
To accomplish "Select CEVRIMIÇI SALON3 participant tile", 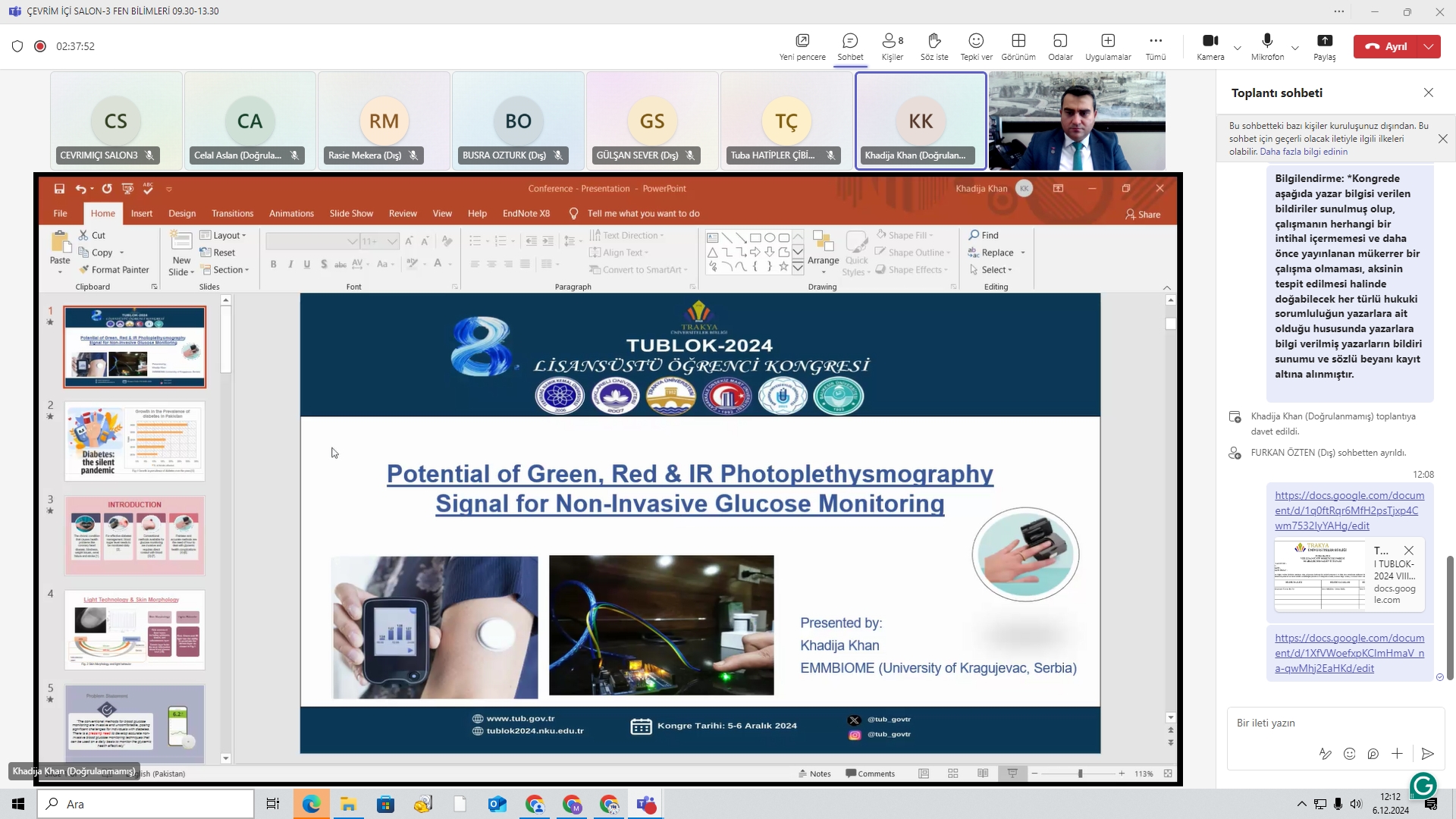I will click(x=116, y=121).
